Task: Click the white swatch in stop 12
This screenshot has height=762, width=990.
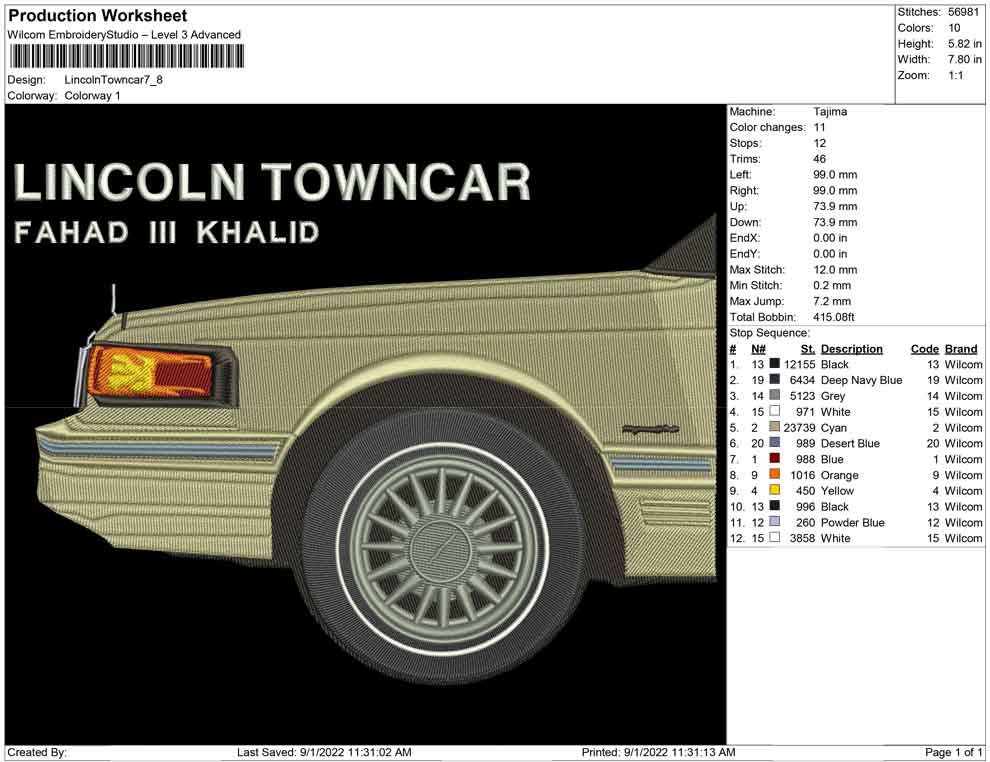Action: pos(775,537)
